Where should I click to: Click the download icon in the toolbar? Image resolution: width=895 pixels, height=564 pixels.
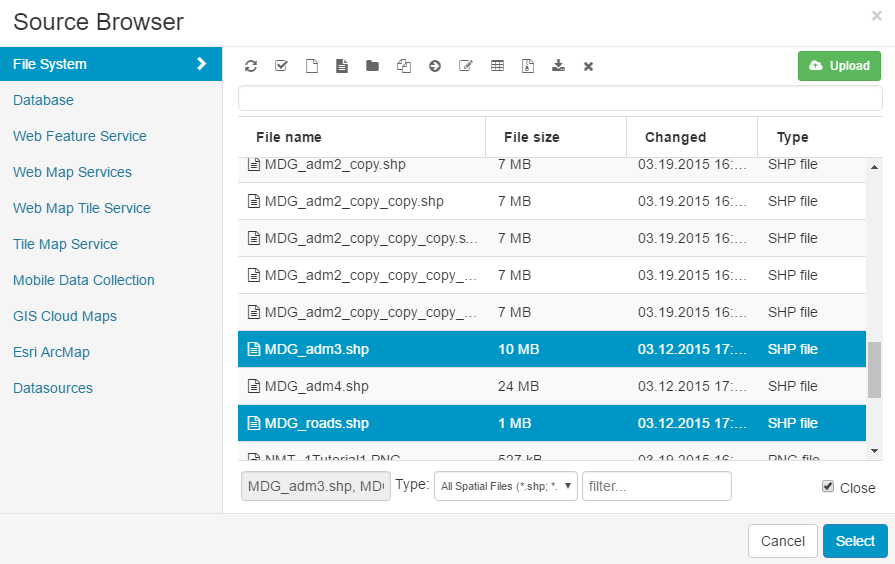point(558,66)
